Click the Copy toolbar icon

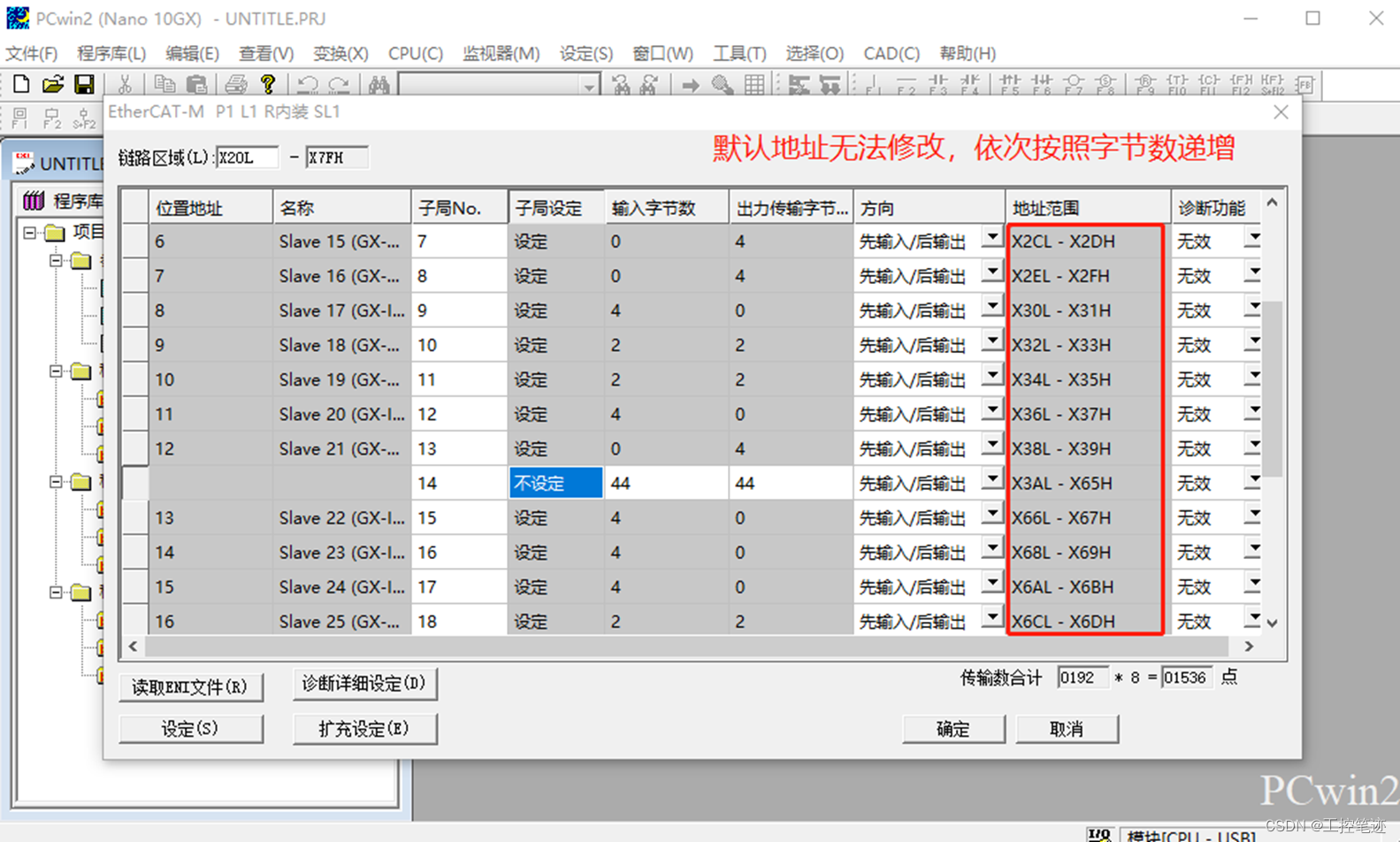pos(164,84)
